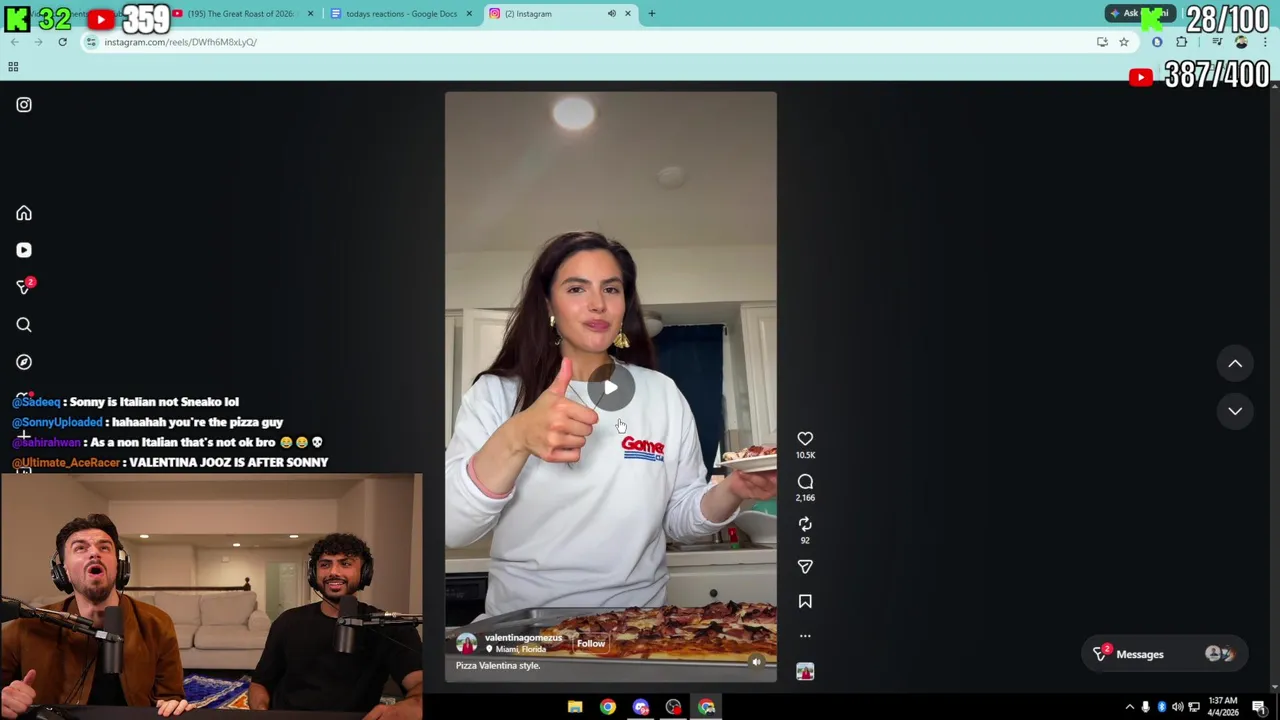Open the blue document extension icon
1280x720 pixels.
coord(1157,42)
